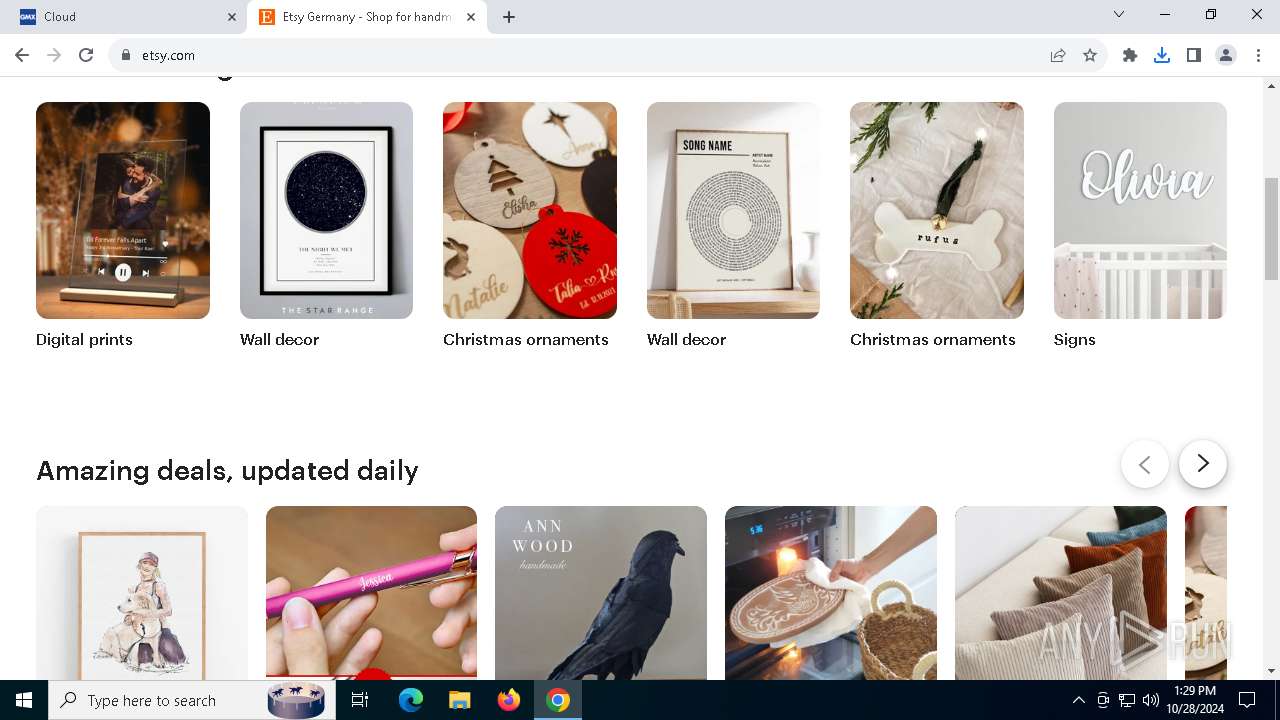This screenshot has height=720, width=1280.
Task: Open a new browser tab
Action: (509, 17)
